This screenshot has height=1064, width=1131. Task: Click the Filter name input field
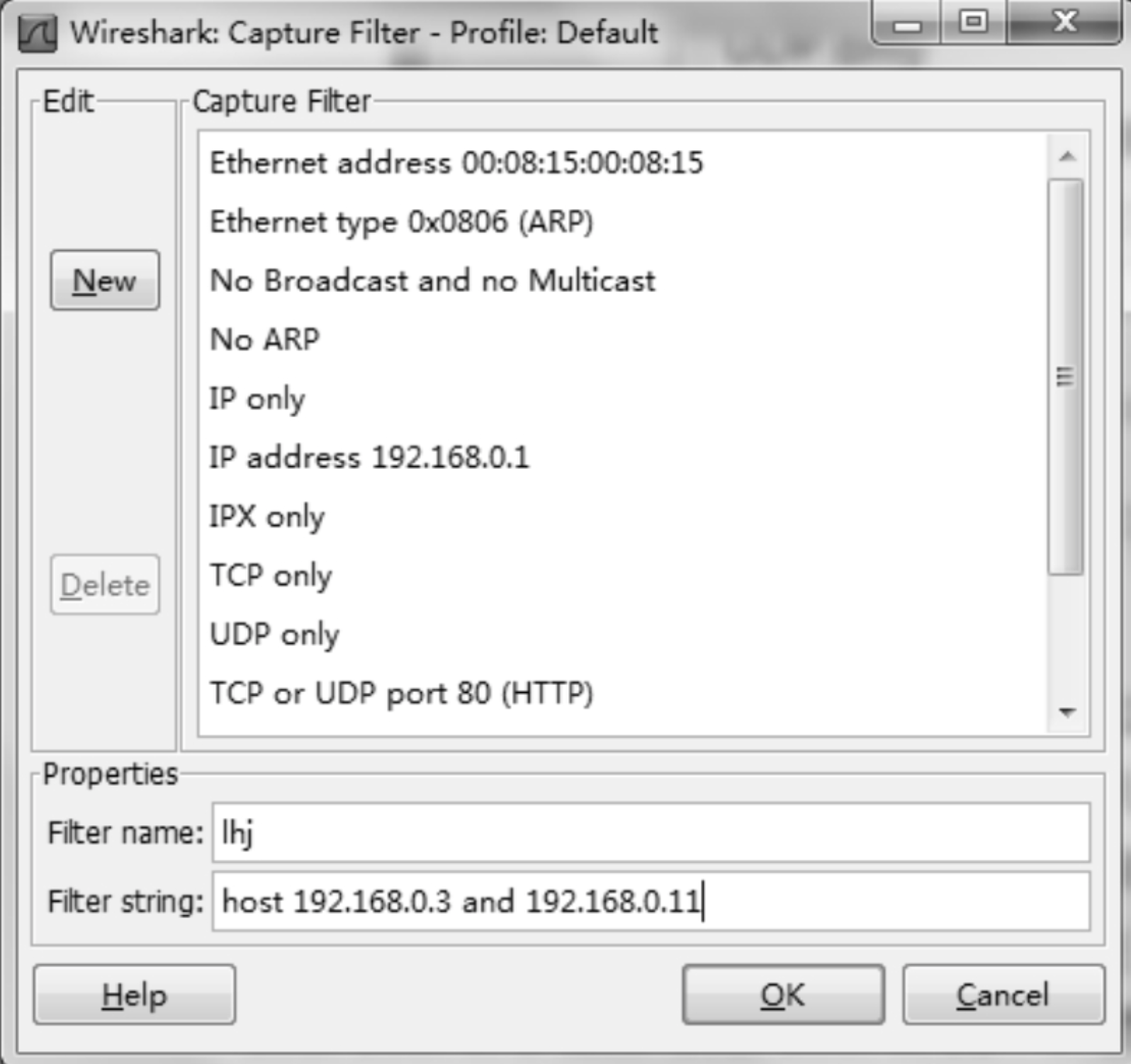(x=651, y=832)
